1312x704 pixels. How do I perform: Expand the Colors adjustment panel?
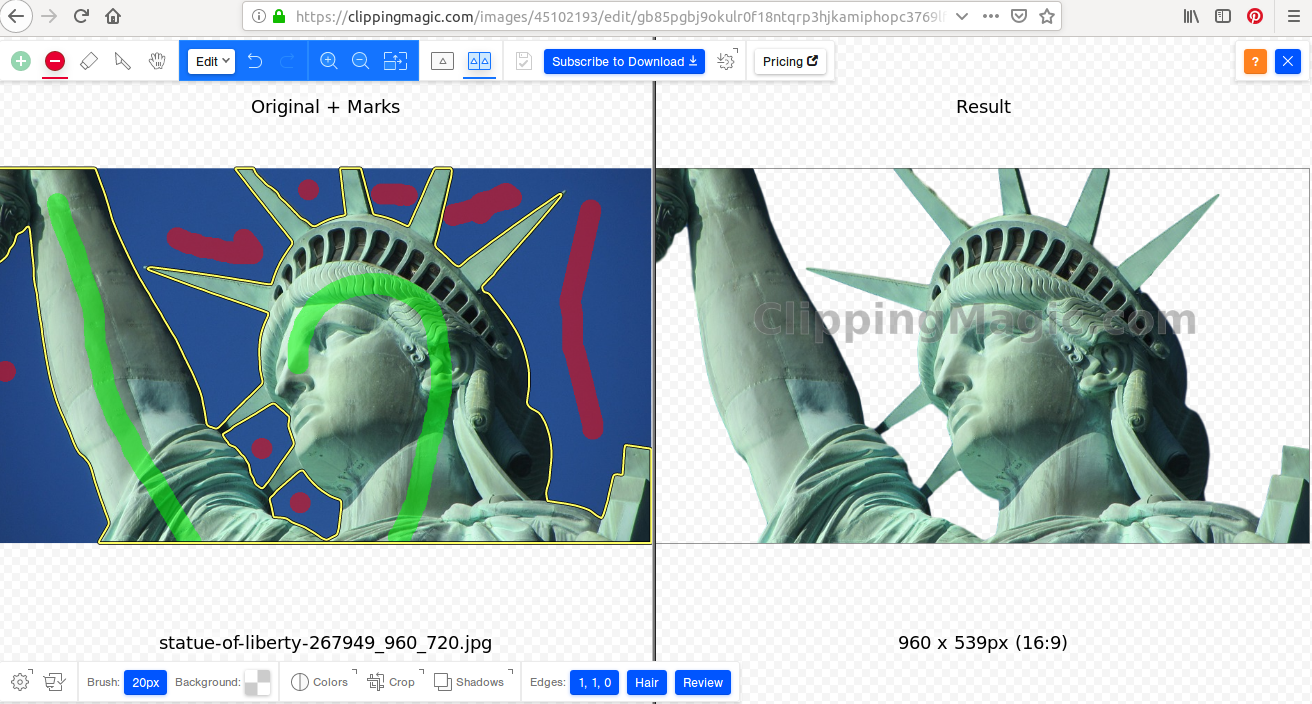(320, 682)
